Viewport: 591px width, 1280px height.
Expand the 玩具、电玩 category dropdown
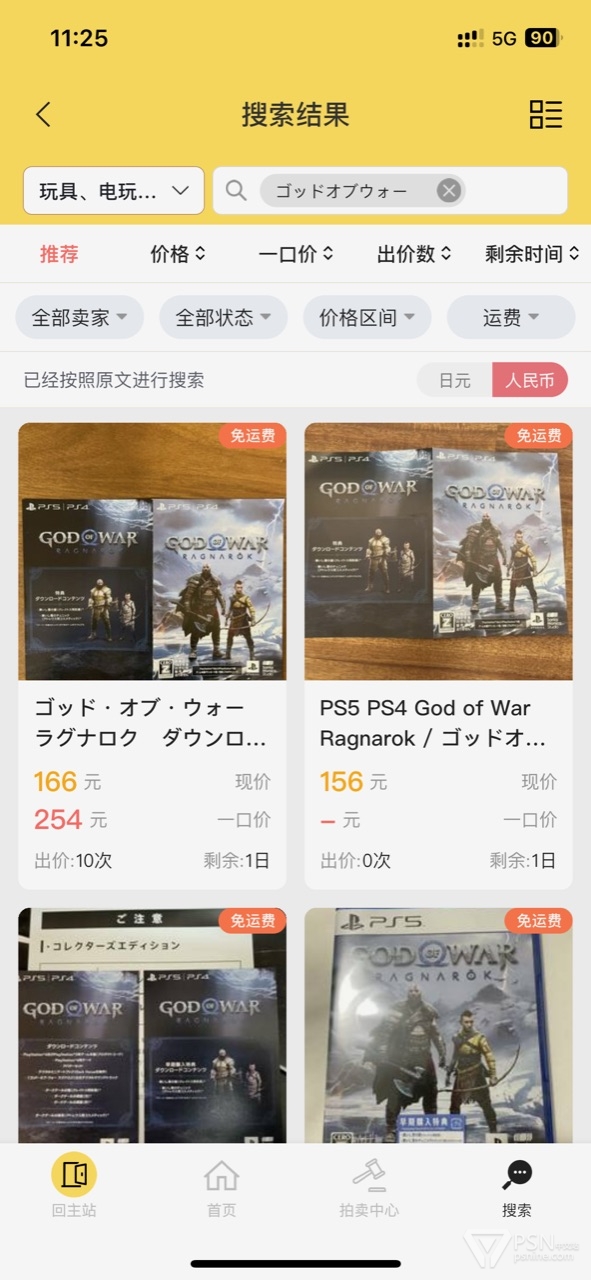[x=114, y=190]
